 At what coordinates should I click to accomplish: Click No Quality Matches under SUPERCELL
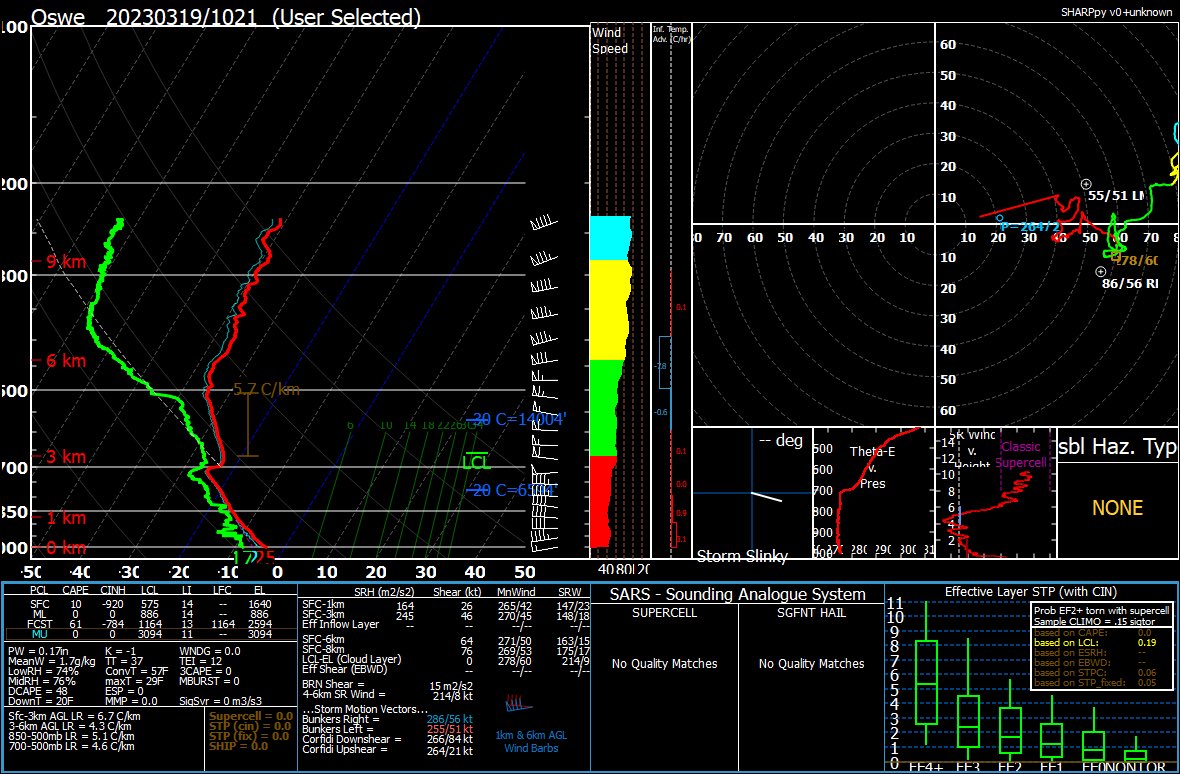pos(665,663)
